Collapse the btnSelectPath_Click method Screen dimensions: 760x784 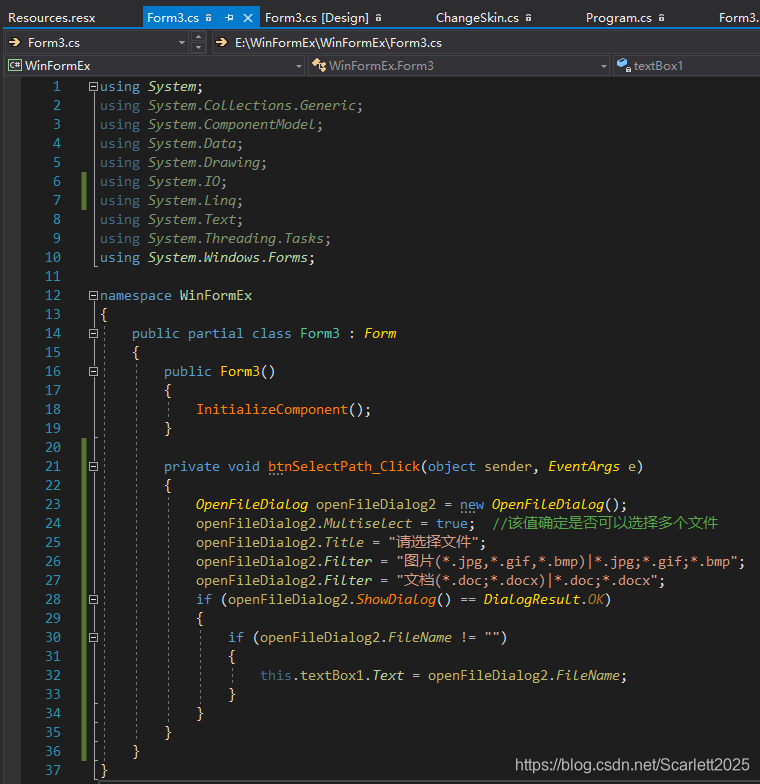(x=93, y=466)
